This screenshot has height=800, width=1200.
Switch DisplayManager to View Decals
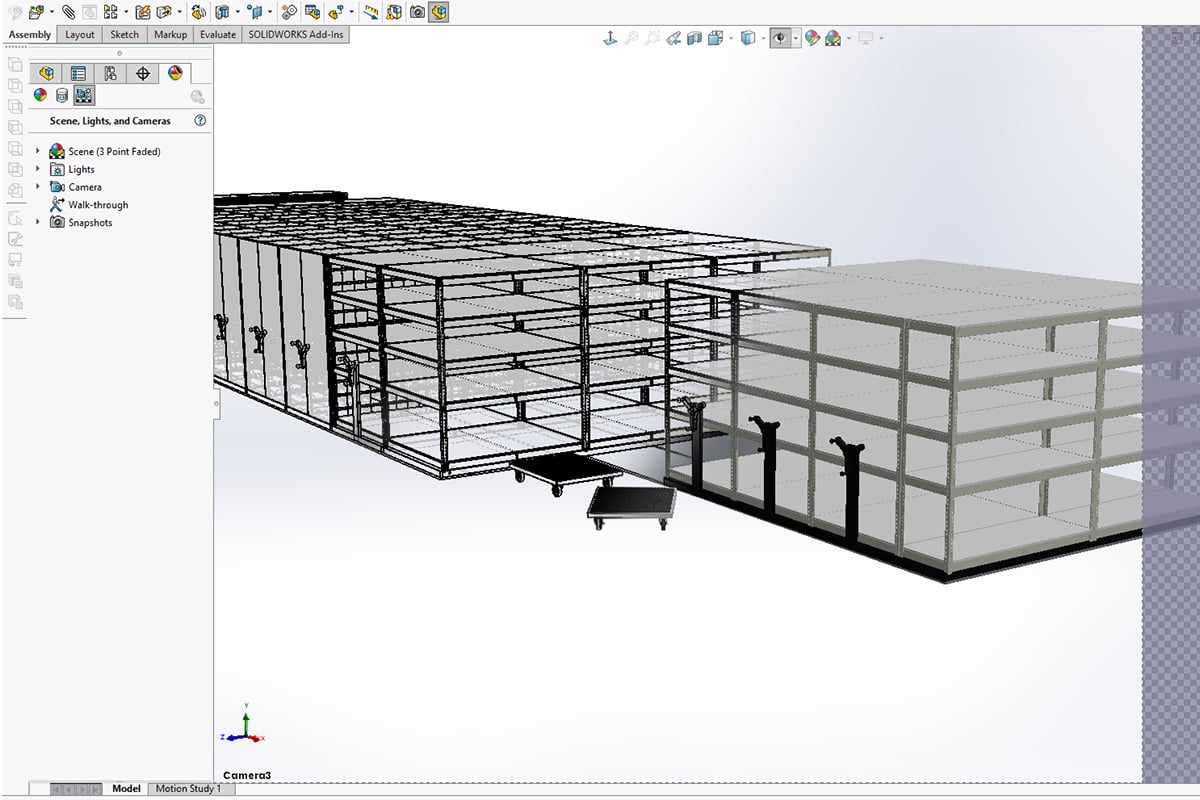click(62, 96)
